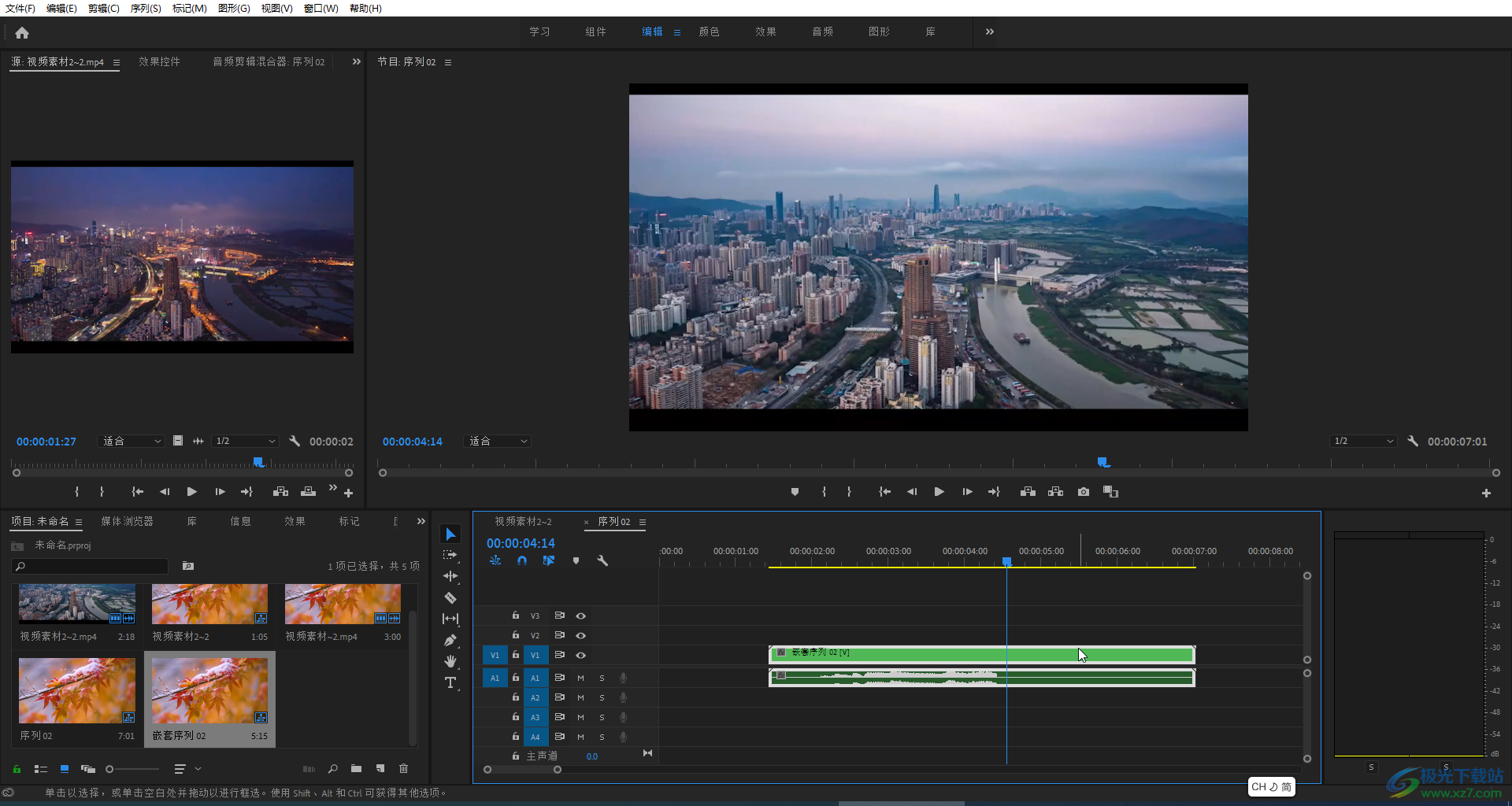The image size is (1512, 806).
Task: Click new bin folder icon in Project panel
Action: (356, 769)
